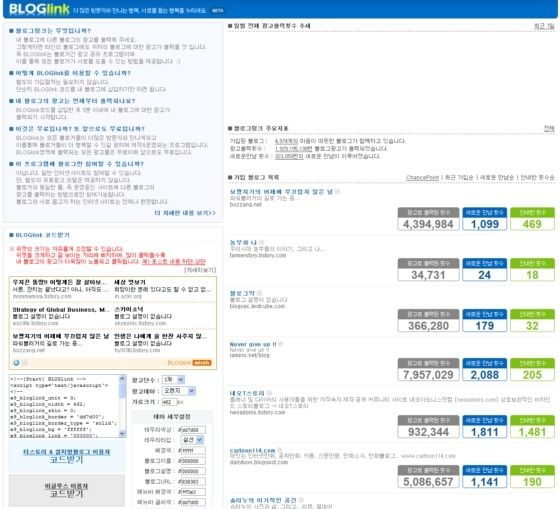
Task: Click the border color field #dd7d00
Action: click(192, 430)
